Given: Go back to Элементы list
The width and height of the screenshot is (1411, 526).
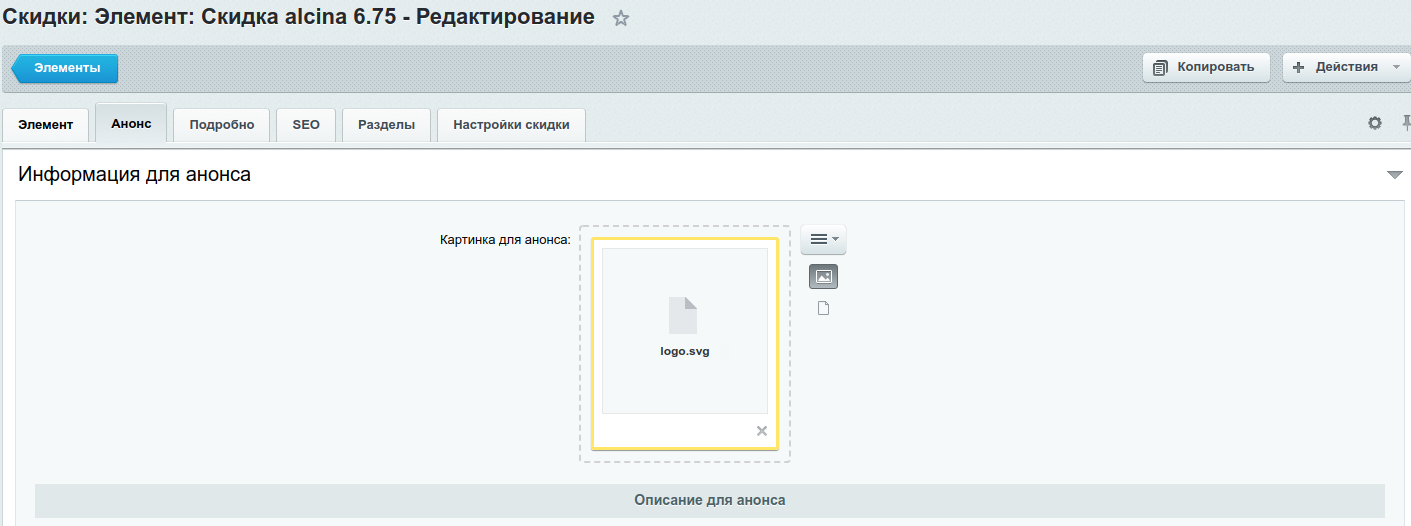Looking at the screenshot, I should 66,68.
